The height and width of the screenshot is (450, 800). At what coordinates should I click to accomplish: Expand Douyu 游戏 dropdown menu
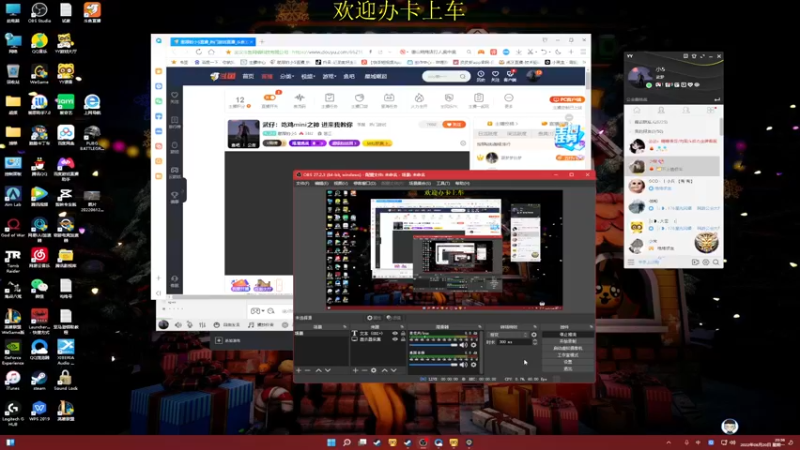pos(329,76)
